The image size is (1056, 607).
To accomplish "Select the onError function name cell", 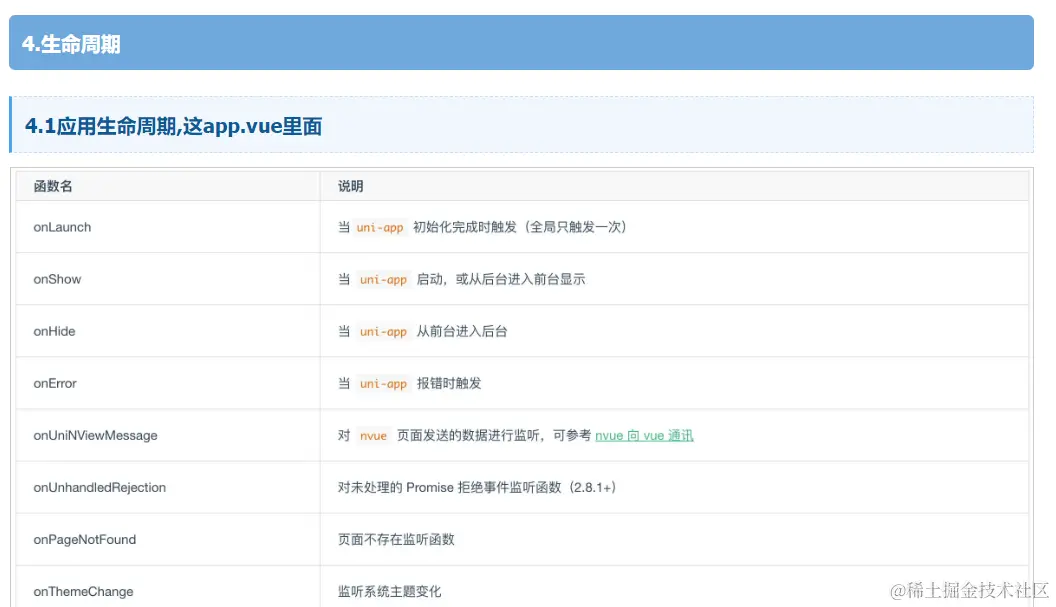I will [x=54, y=383].
